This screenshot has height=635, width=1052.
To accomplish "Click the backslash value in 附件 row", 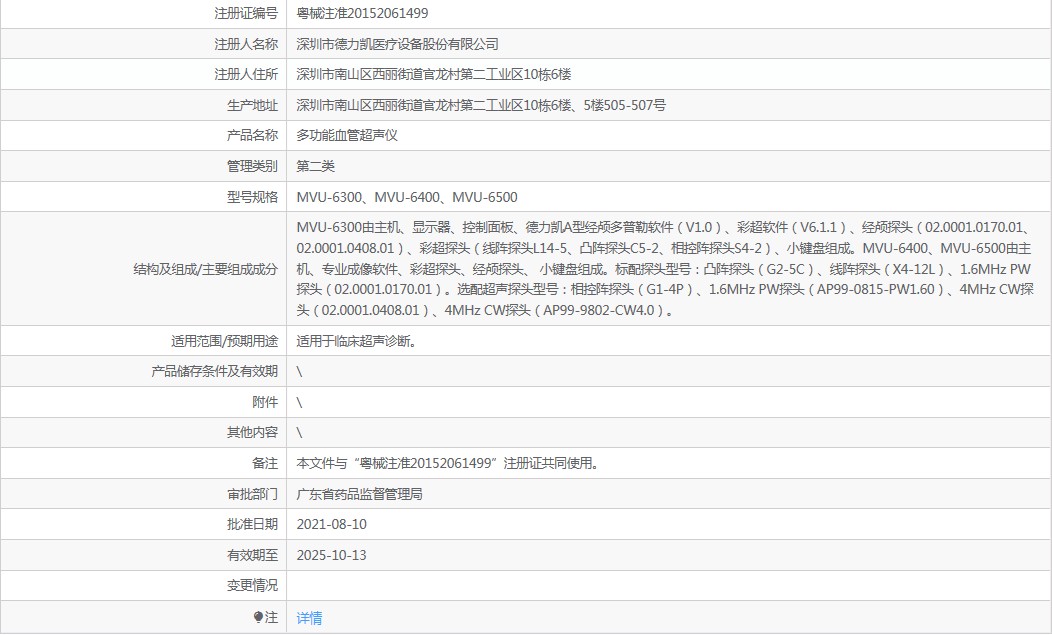I will (x=299, y=402).
